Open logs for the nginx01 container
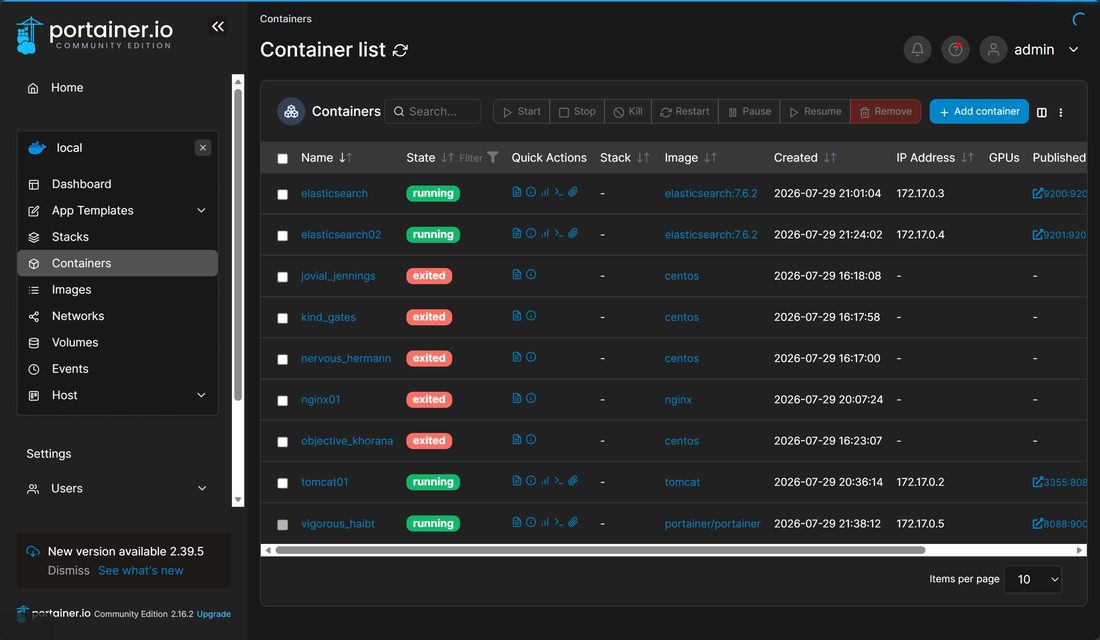The height and width of the screenshot is (640, 1100). click(x=516, y=399)
